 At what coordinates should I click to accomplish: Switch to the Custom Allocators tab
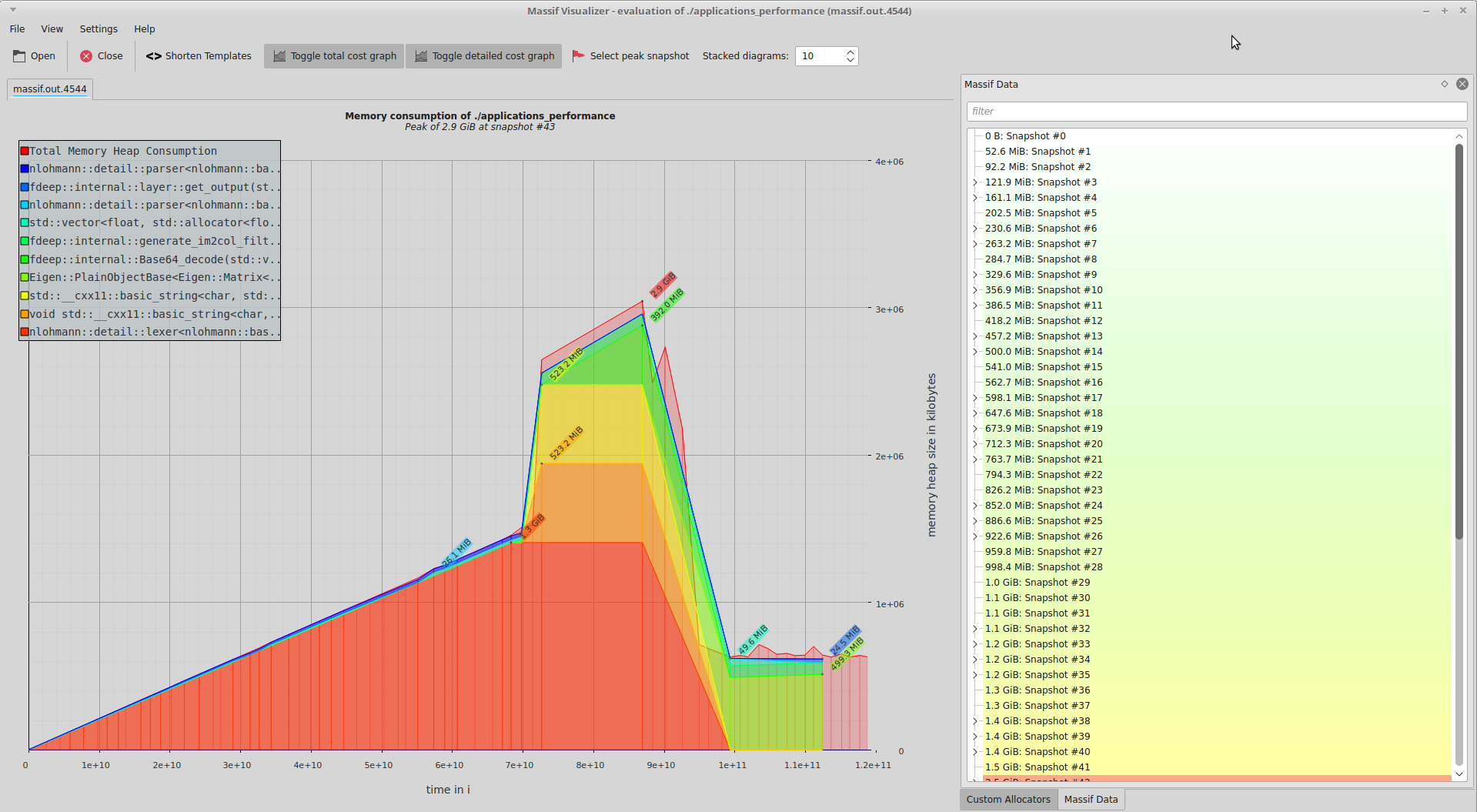tap(1008, 800)
